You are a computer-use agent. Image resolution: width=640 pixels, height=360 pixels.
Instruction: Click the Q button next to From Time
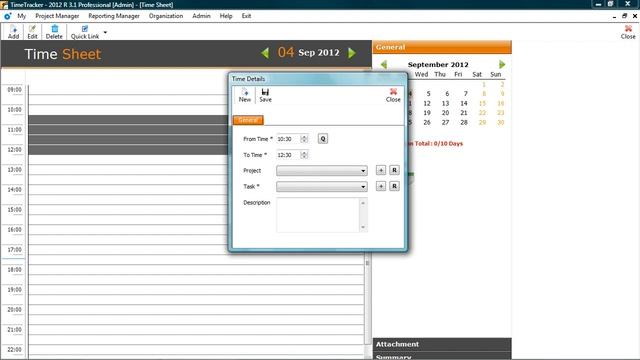[x=323, y=139]
